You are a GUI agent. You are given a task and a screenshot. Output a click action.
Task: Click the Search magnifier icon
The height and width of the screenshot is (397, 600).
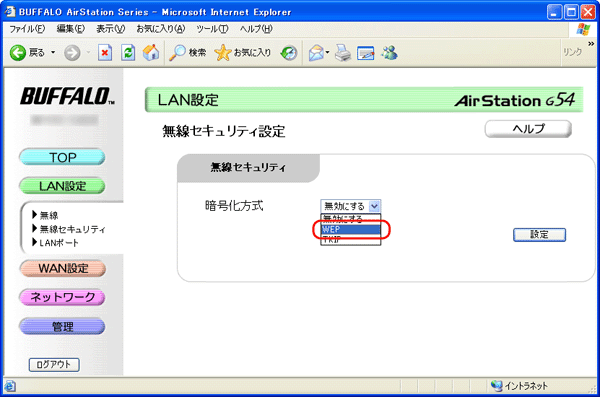click(x=177, y=52)
